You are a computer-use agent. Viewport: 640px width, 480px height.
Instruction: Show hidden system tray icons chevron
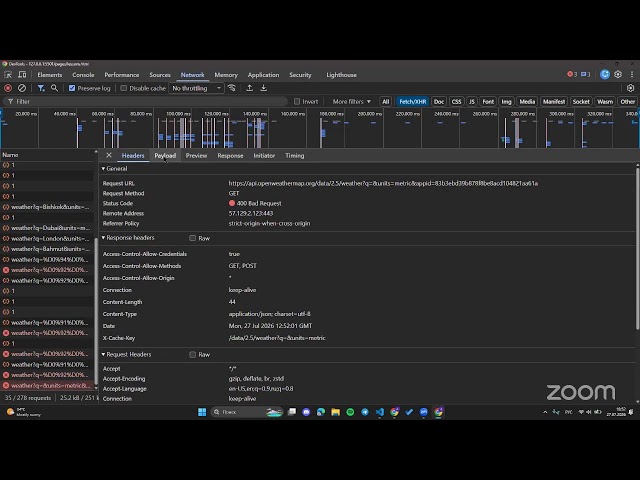(545, 412)
